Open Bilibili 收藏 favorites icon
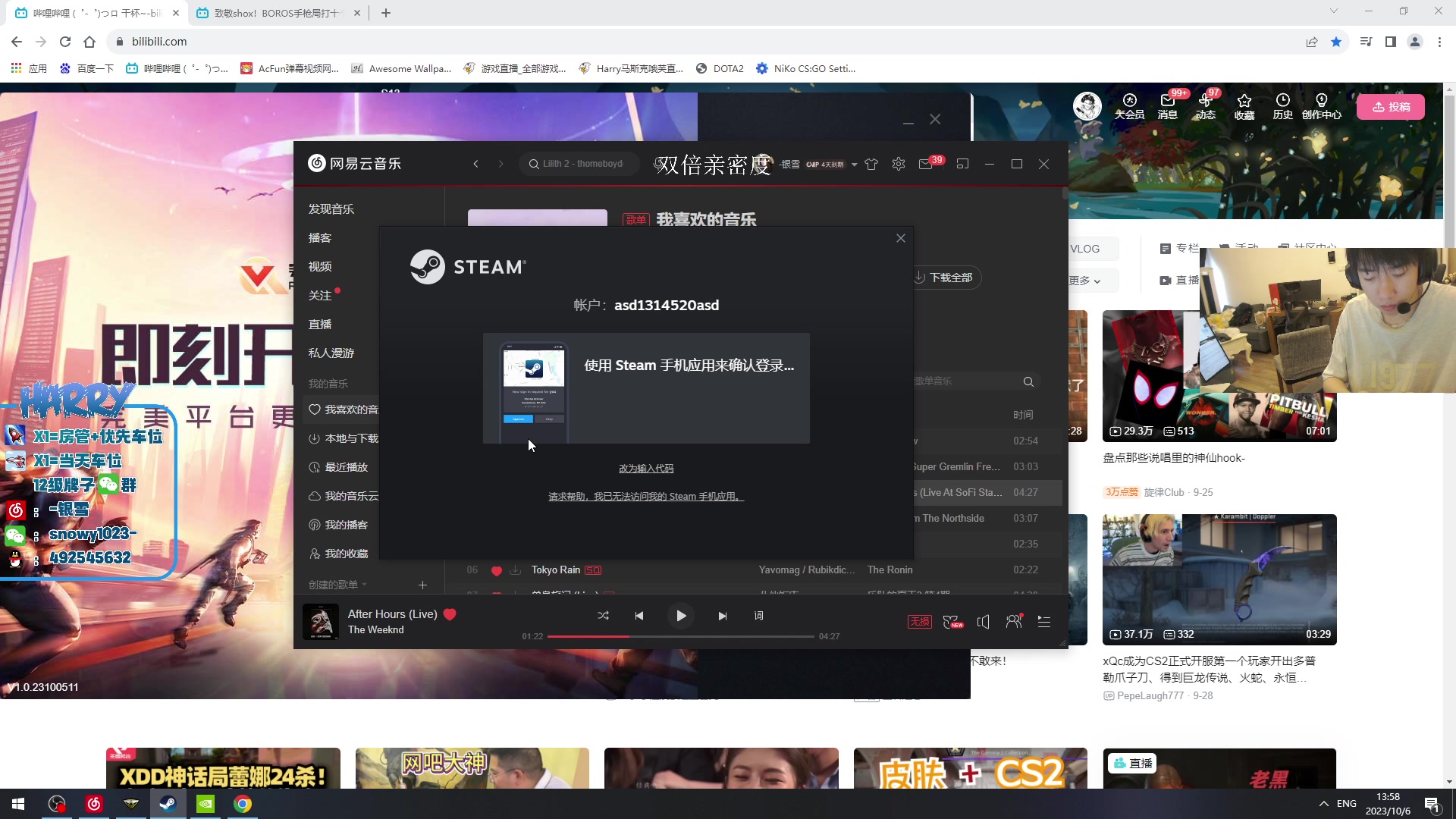 (1244, 106)
